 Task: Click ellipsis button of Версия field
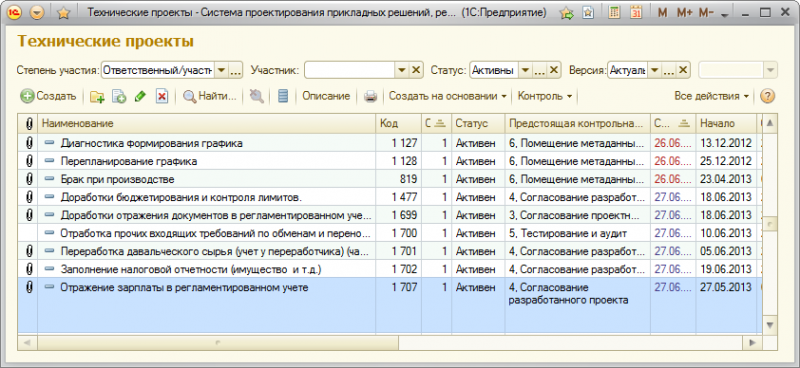(668, 70)
